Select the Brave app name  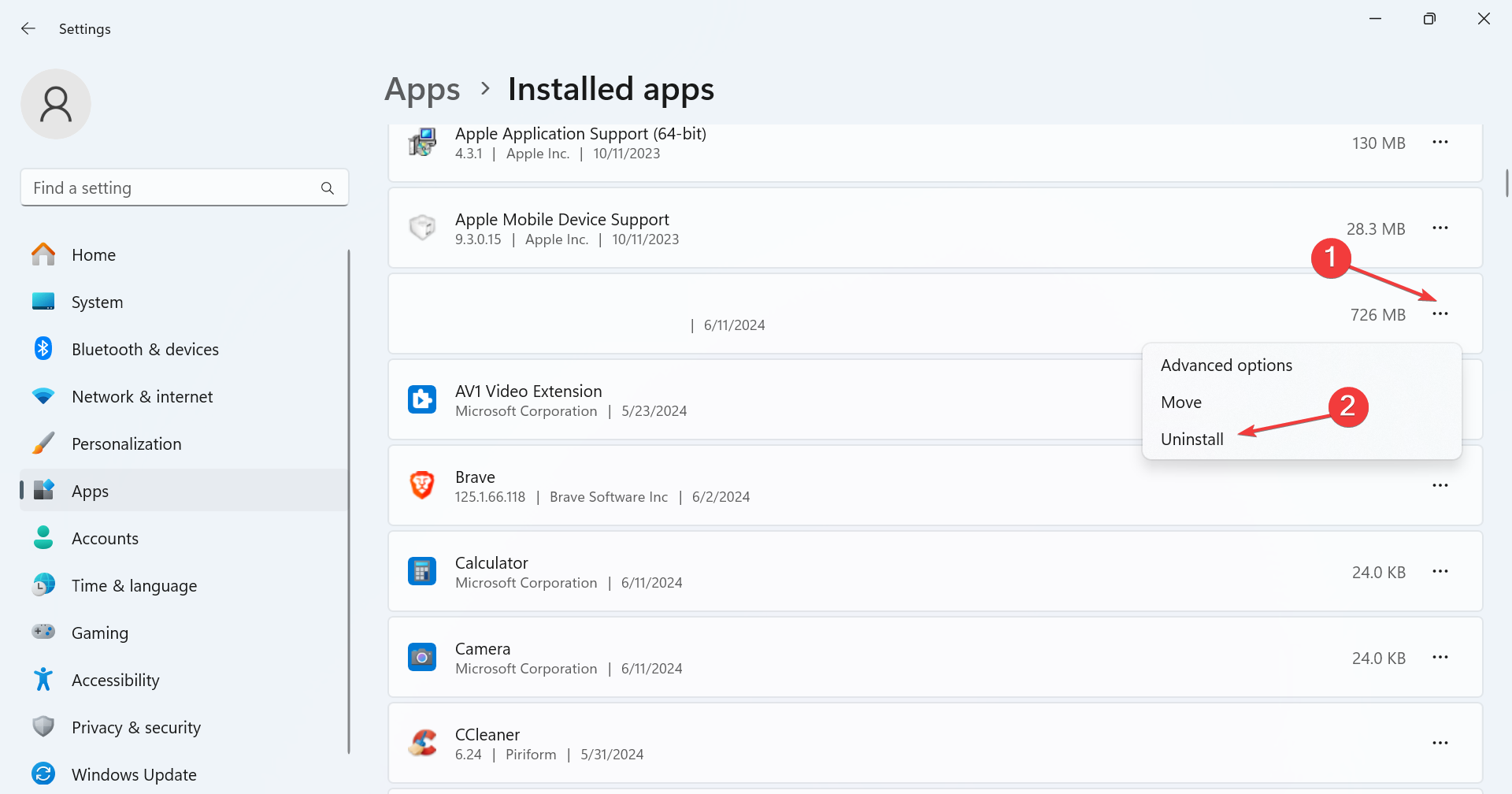point(475,477)
